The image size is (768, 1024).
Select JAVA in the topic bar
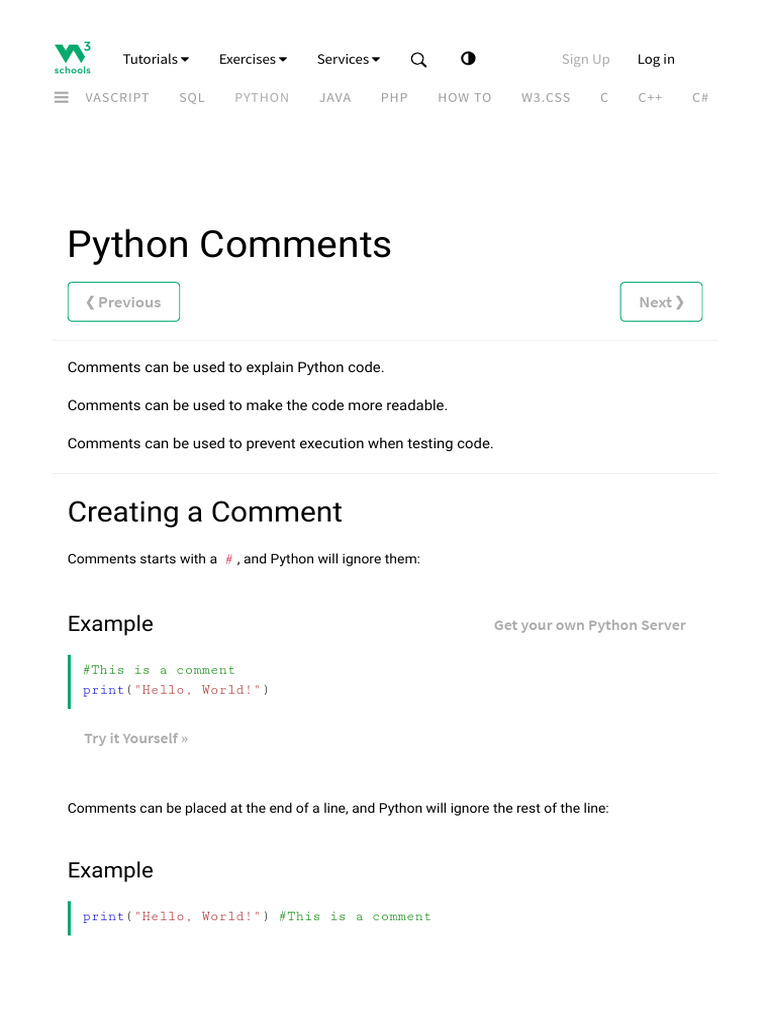pyautogui.click(x=335, y=98)
